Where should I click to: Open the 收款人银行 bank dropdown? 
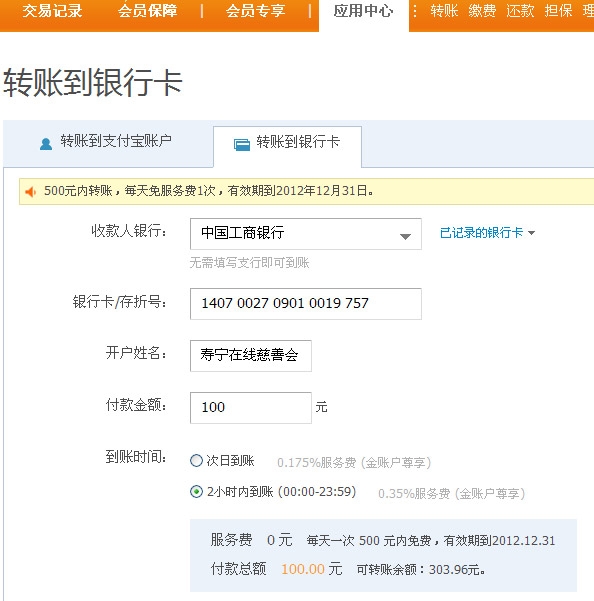click(306, 234)
